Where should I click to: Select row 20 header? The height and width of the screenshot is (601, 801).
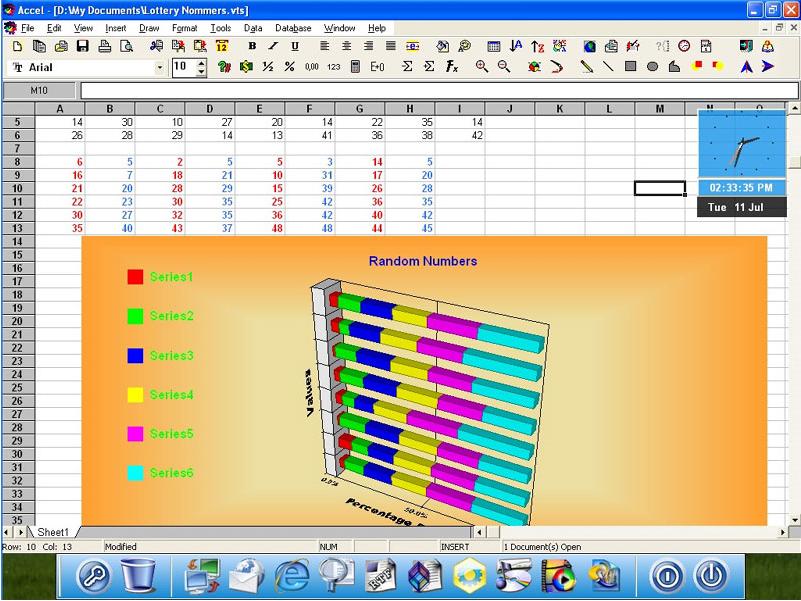pyautogui.click(x=18, y=321)
